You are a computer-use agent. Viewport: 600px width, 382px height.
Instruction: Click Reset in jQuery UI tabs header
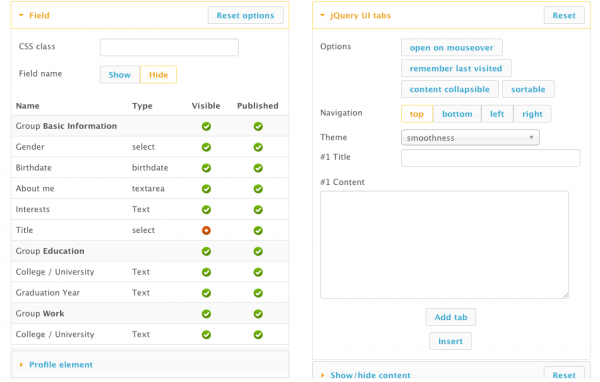(x=564, y=15)
